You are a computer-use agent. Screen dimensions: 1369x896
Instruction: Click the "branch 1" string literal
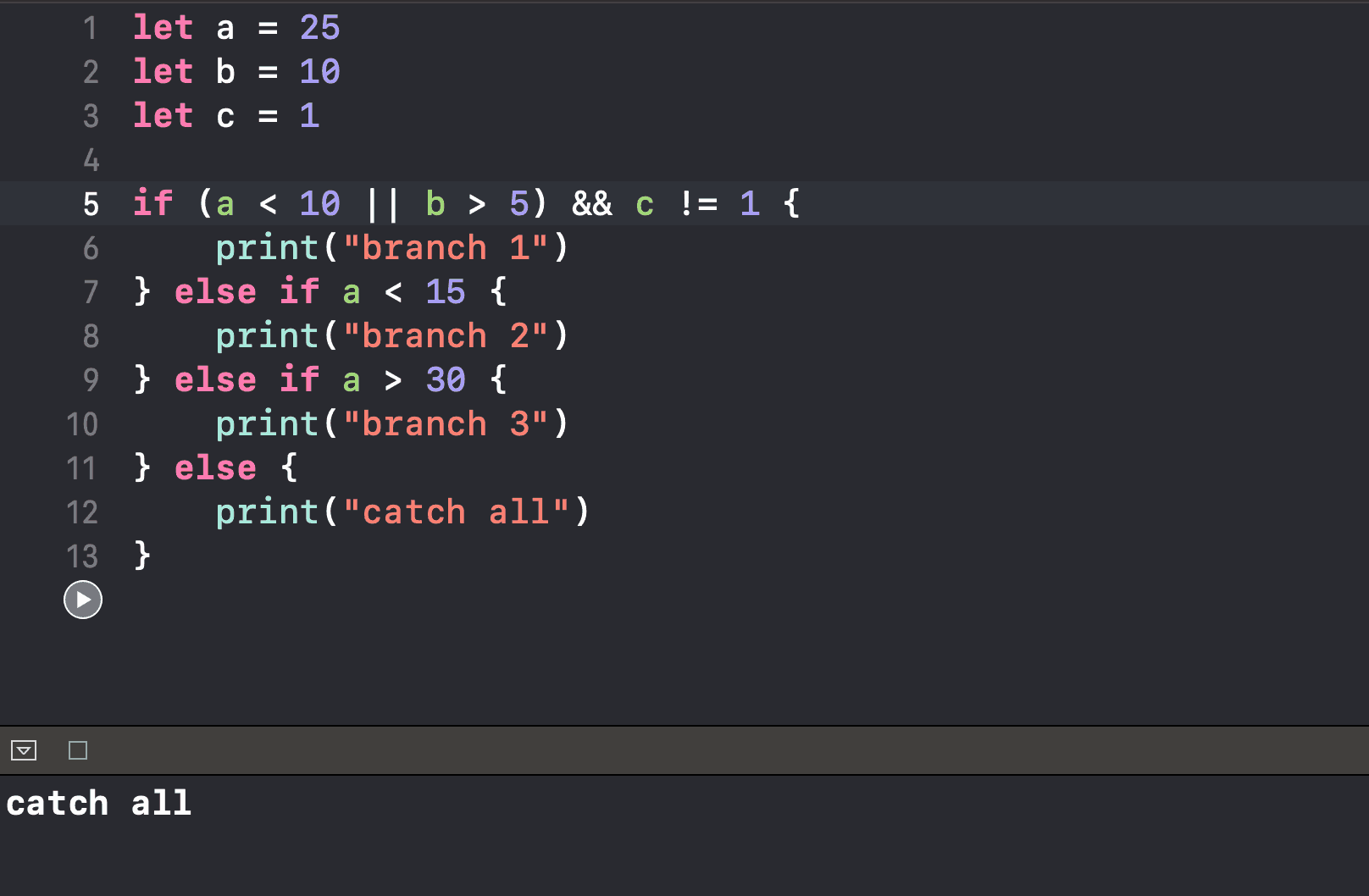click(446, 248)
